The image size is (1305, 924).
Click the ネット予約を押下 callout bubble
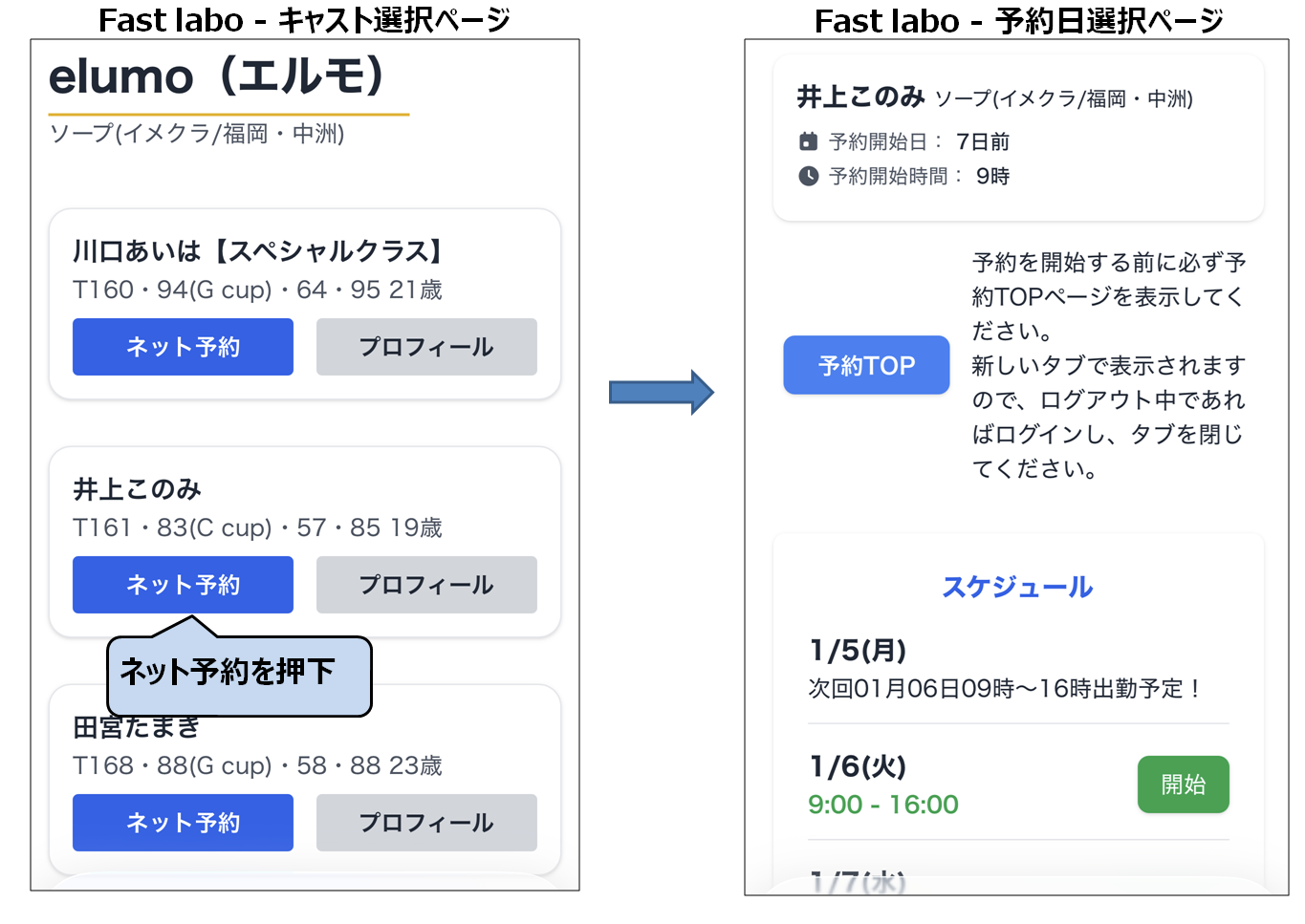click(x=239, y=674)
